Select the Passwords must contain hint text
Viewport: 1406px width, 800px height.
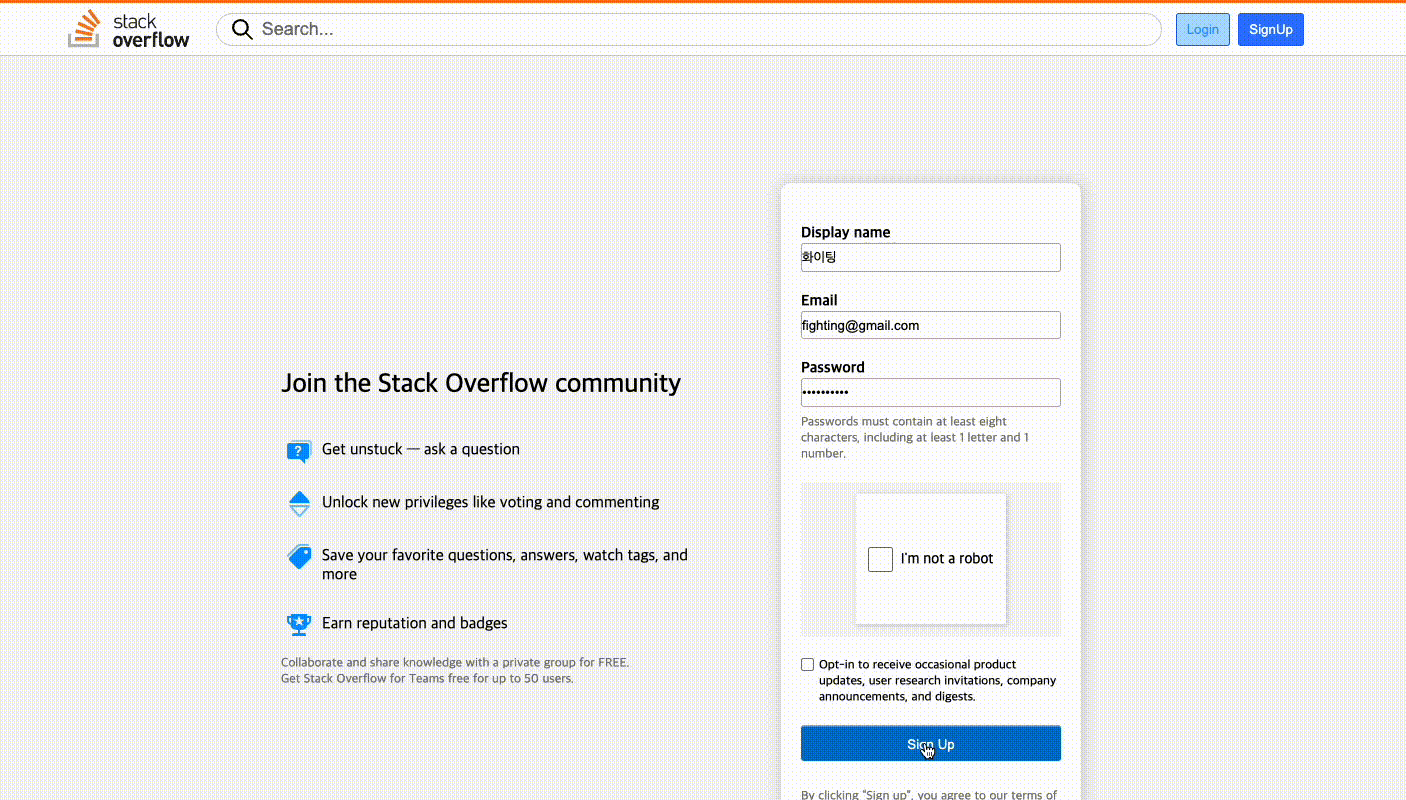tap(915, 437)
